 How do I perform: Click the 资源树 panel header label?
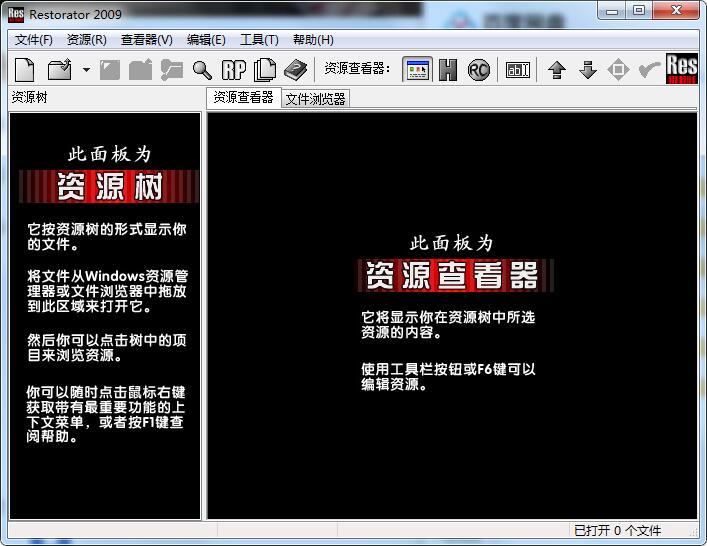click(29, 97)
